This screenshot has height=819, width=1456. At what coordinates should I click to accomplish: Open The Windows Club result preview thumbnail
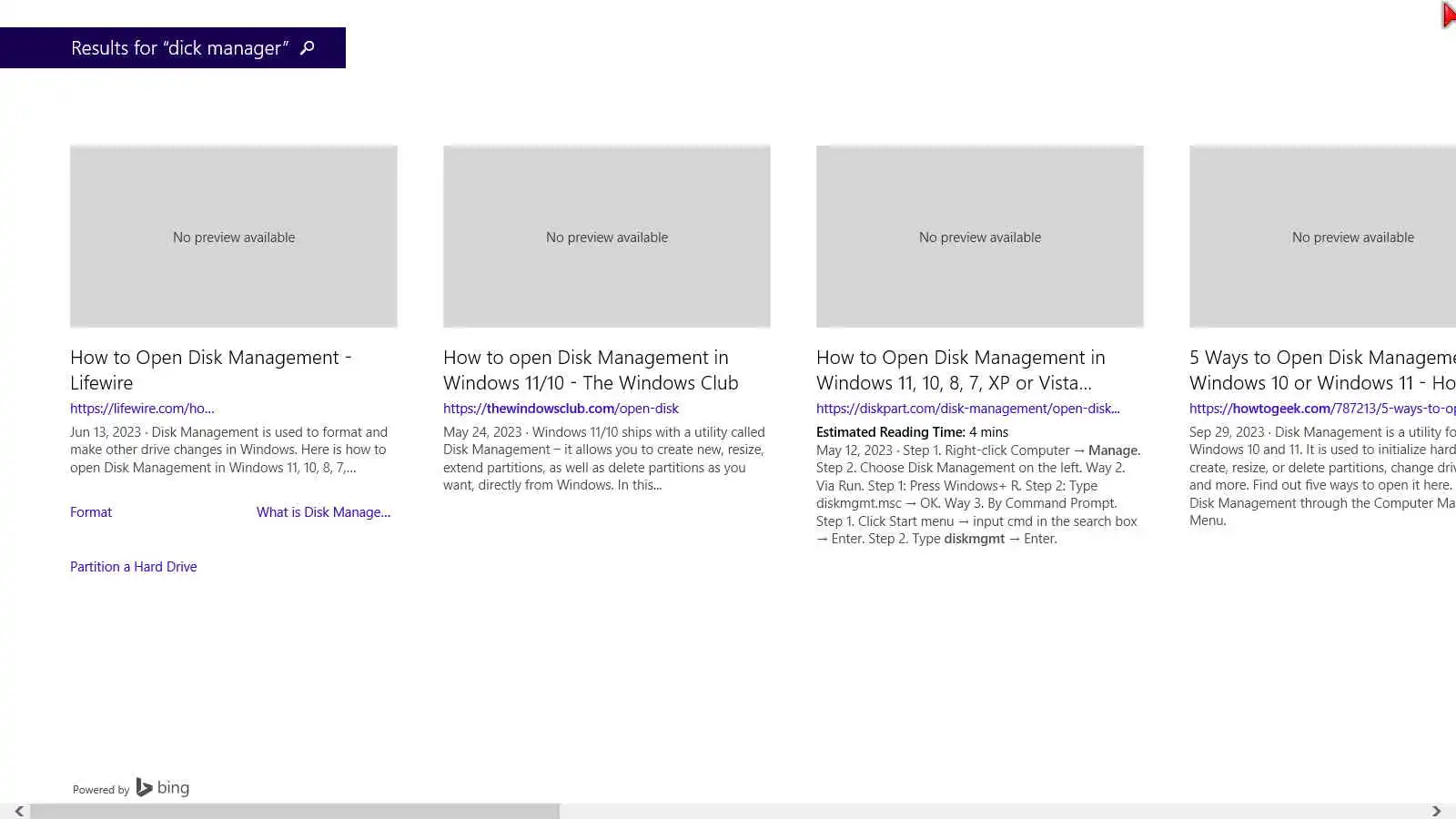(x=607, y=237)
